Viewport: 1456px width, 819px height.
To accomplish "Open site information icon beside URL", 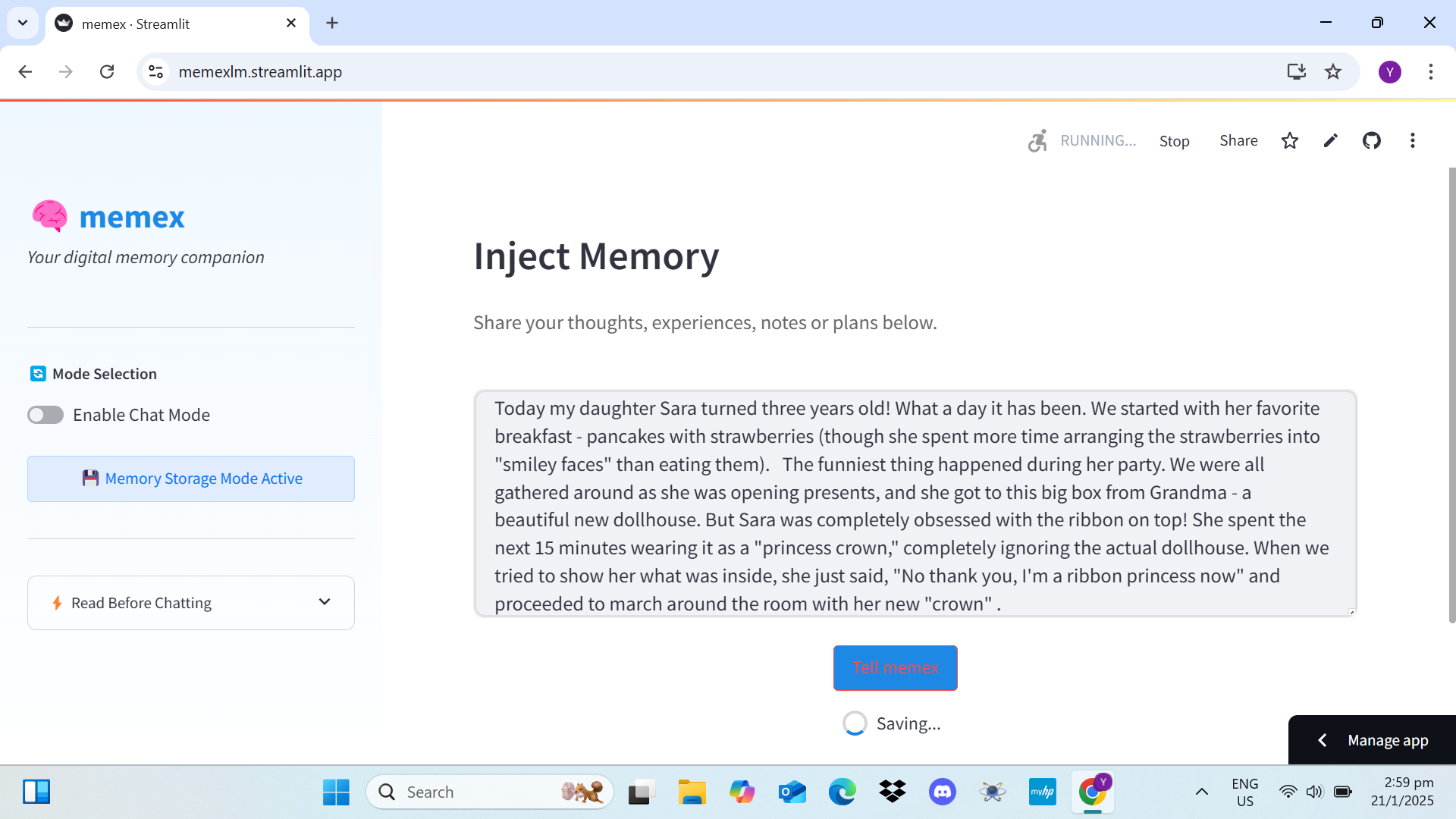I will (x=155, y=71).
